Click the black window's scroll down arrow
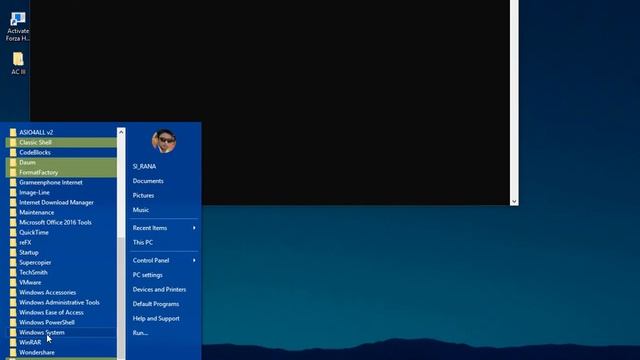640x360 pixels. point(514,202)
